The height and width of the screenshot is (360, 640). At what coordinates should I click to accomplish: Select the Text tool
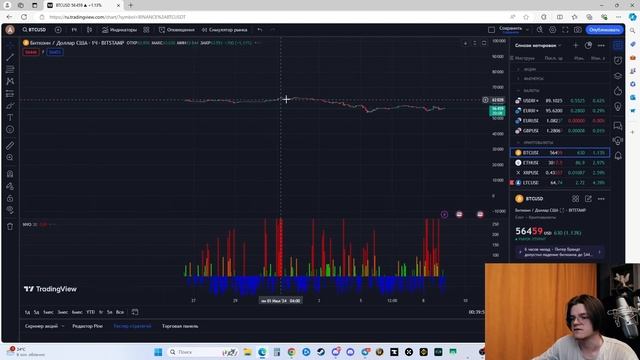tap(10, 118)
